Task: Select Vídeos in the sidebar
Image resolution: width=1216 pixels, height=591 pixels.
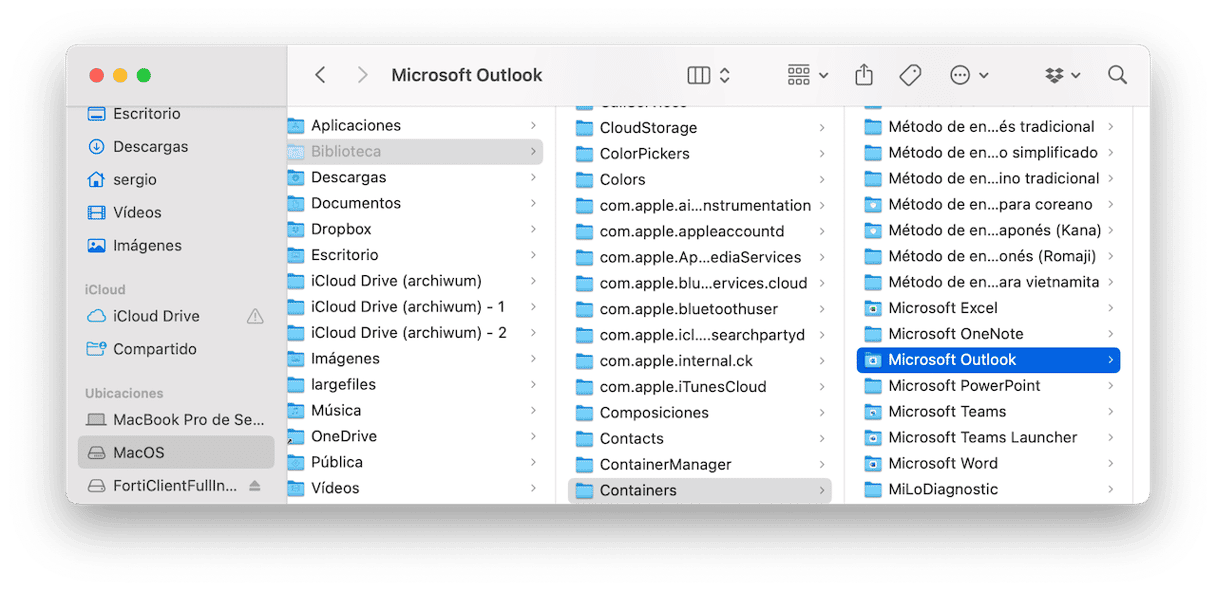Action: pos(176,213)
